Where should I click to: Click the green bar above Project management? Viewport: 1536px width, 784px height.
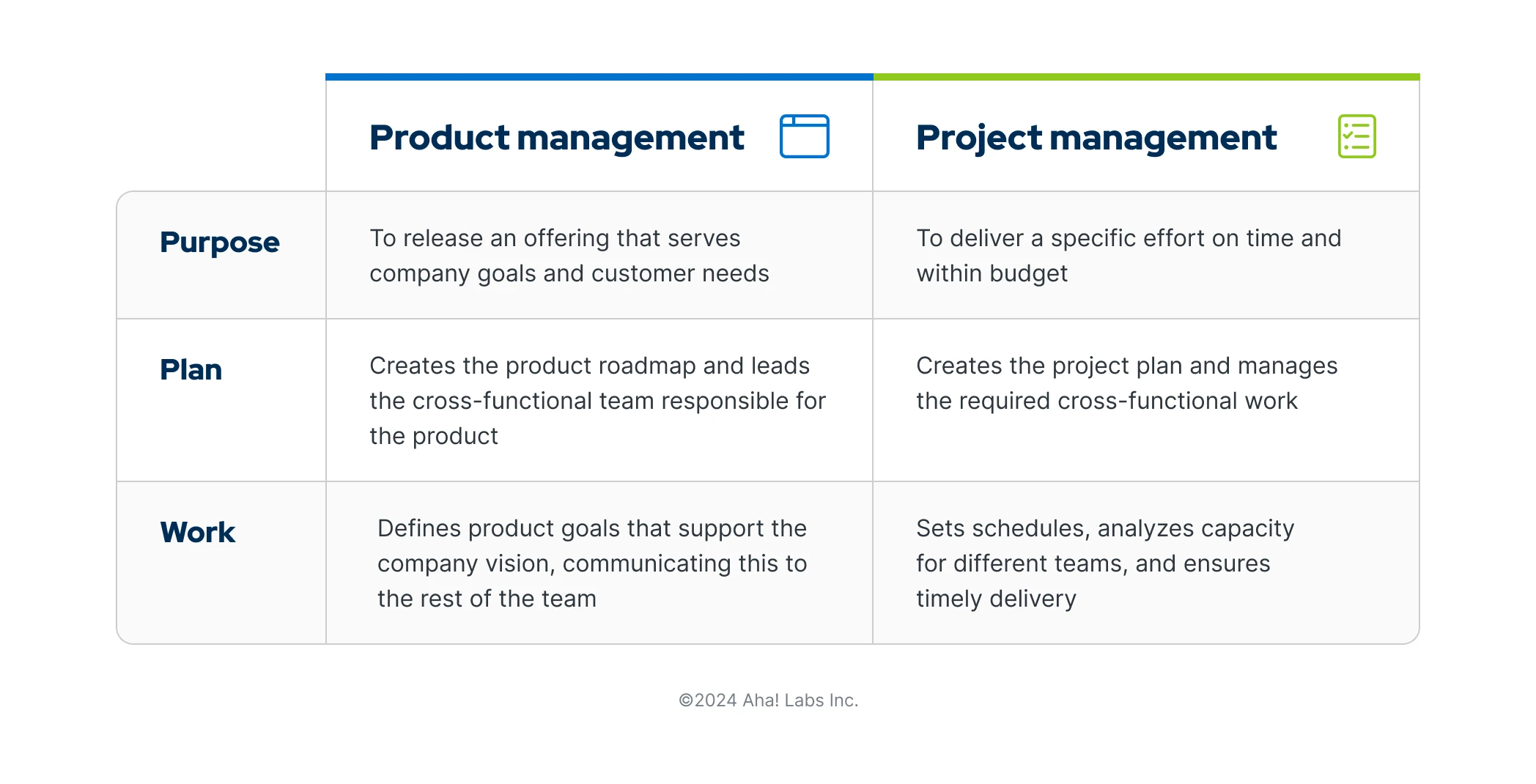tap(1146, 77)
